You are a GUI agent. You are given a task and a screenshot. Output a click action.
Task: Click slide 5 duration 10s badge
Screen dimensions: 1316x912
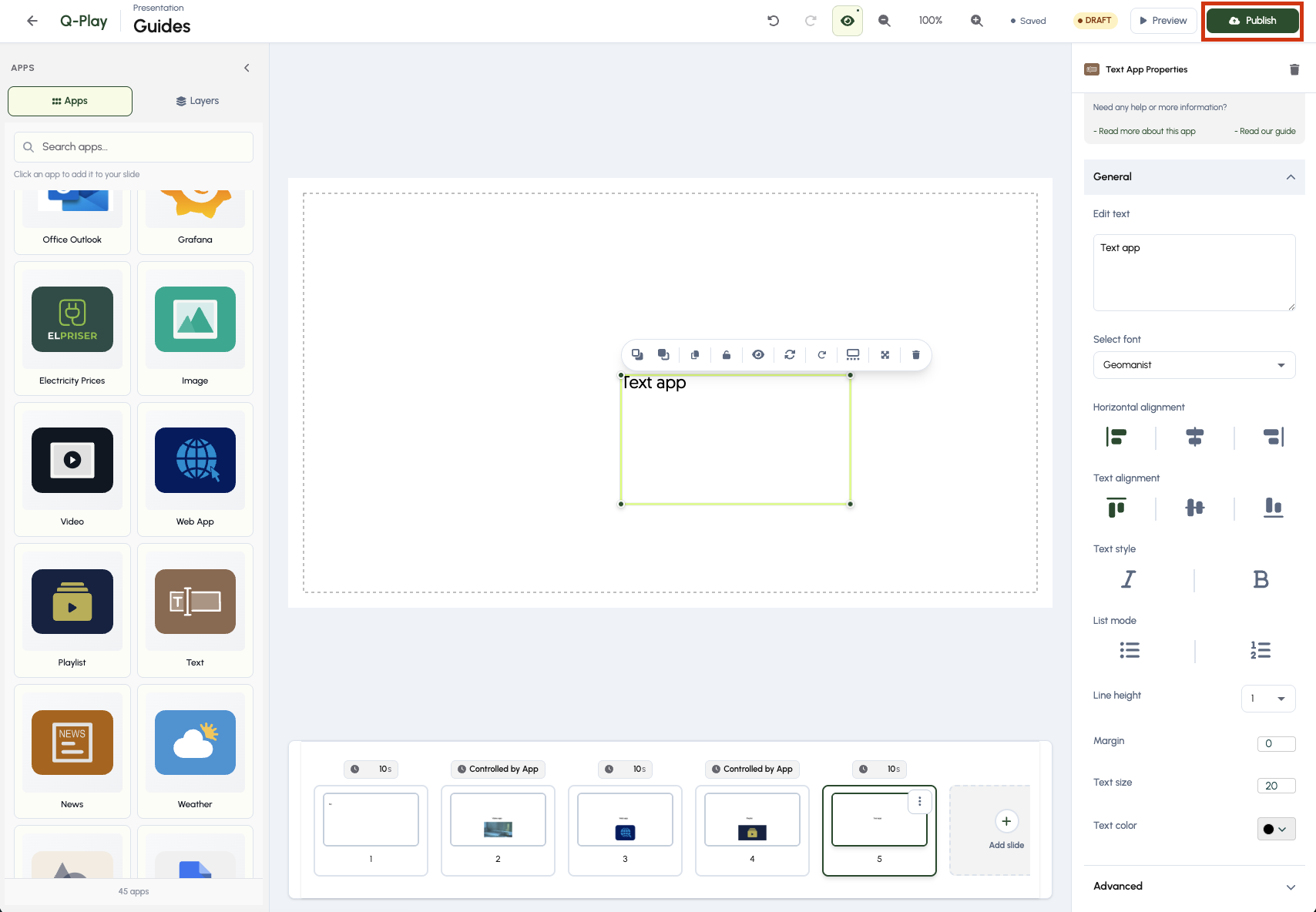pos(879,769)
